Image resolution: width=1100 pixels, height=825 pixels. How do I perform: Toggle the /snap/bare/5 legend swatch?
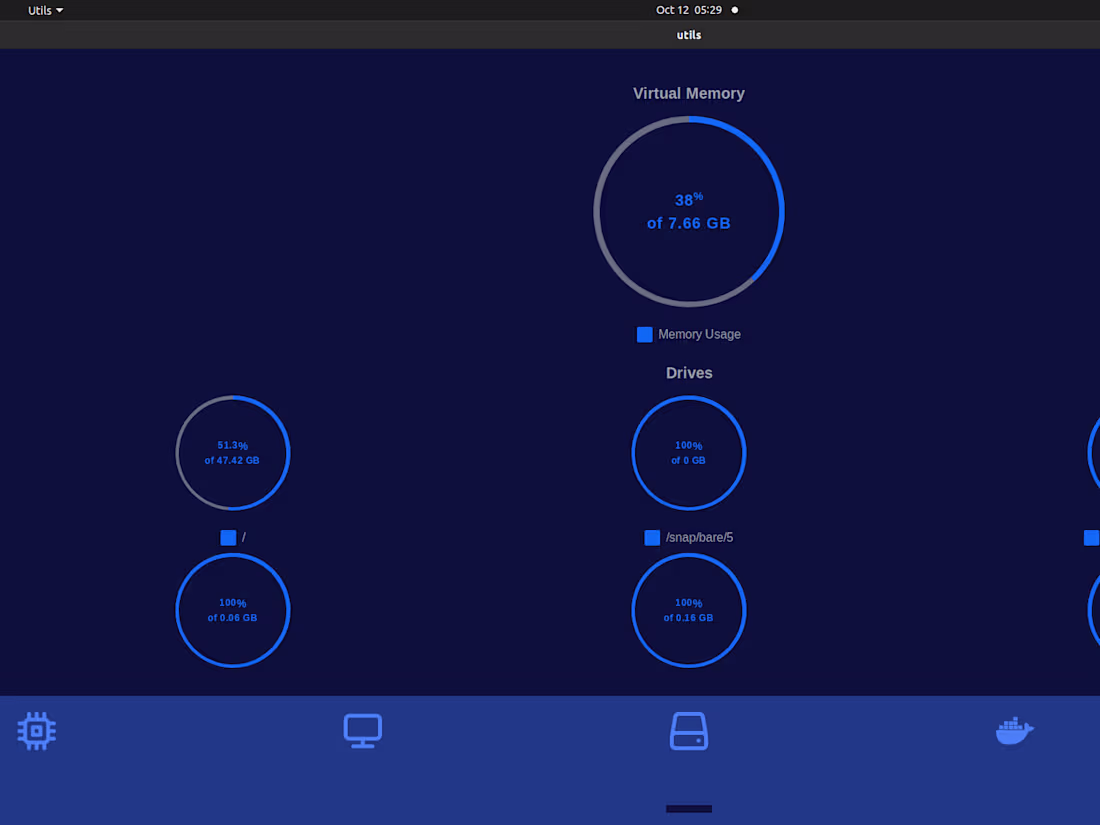(652, 537)
